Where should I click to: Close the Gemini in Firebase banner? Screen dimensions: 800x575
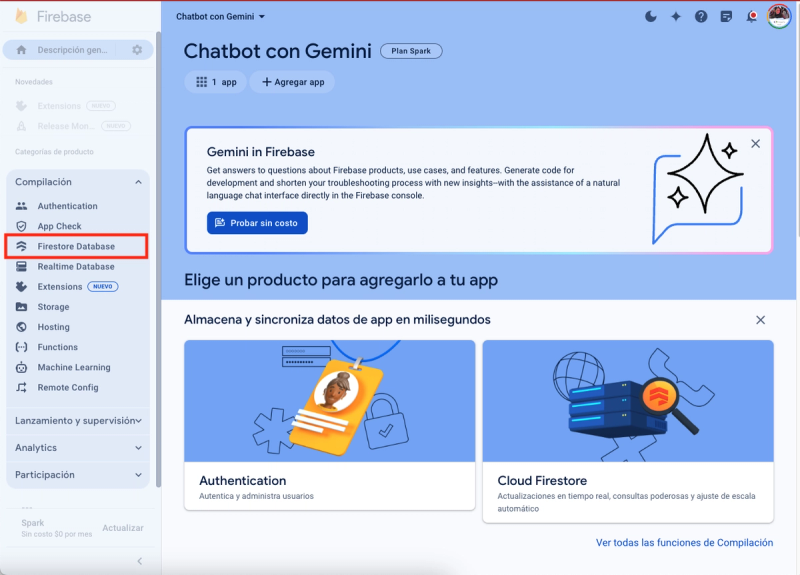[x=756, y=144]
